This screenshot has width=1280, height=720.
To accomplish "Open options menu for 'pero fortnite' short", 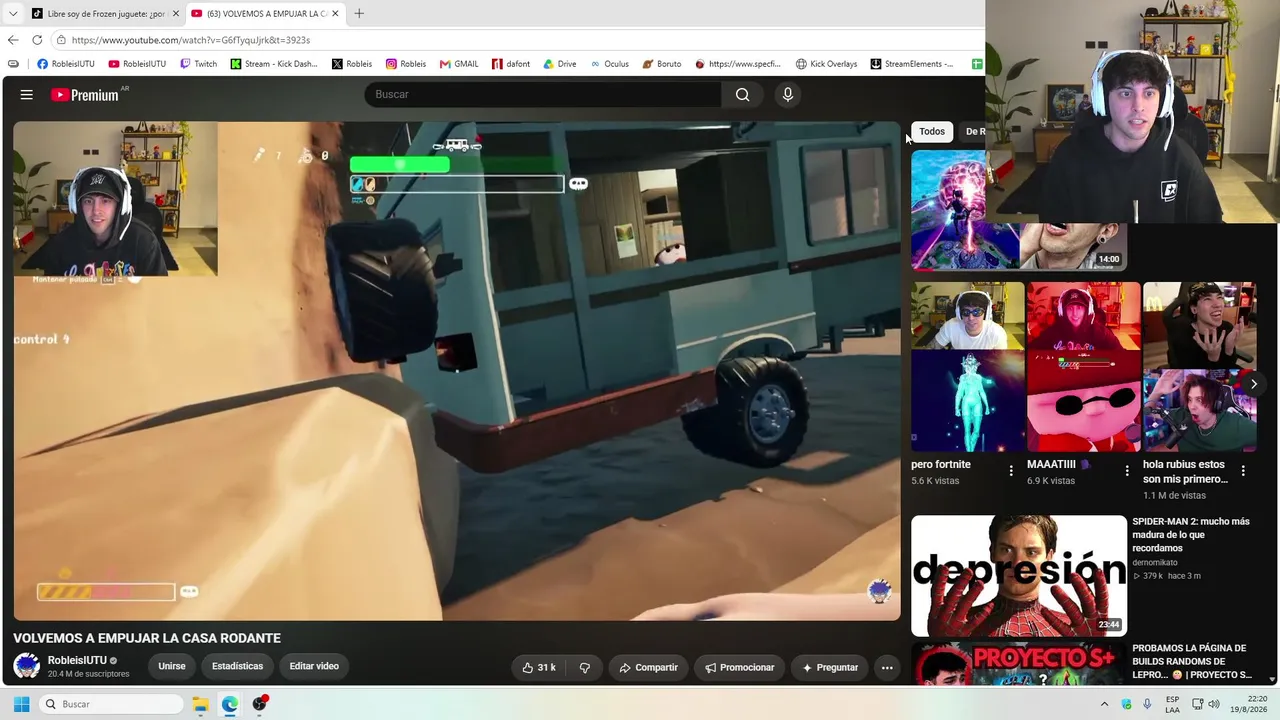I will click(x=1011, y=471).
